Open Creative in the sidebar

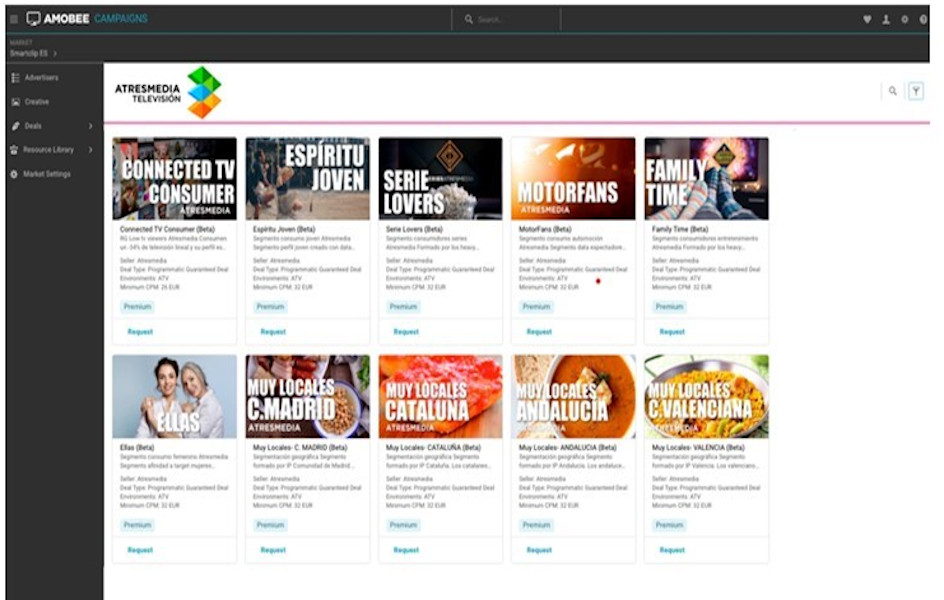pos(37,102)
